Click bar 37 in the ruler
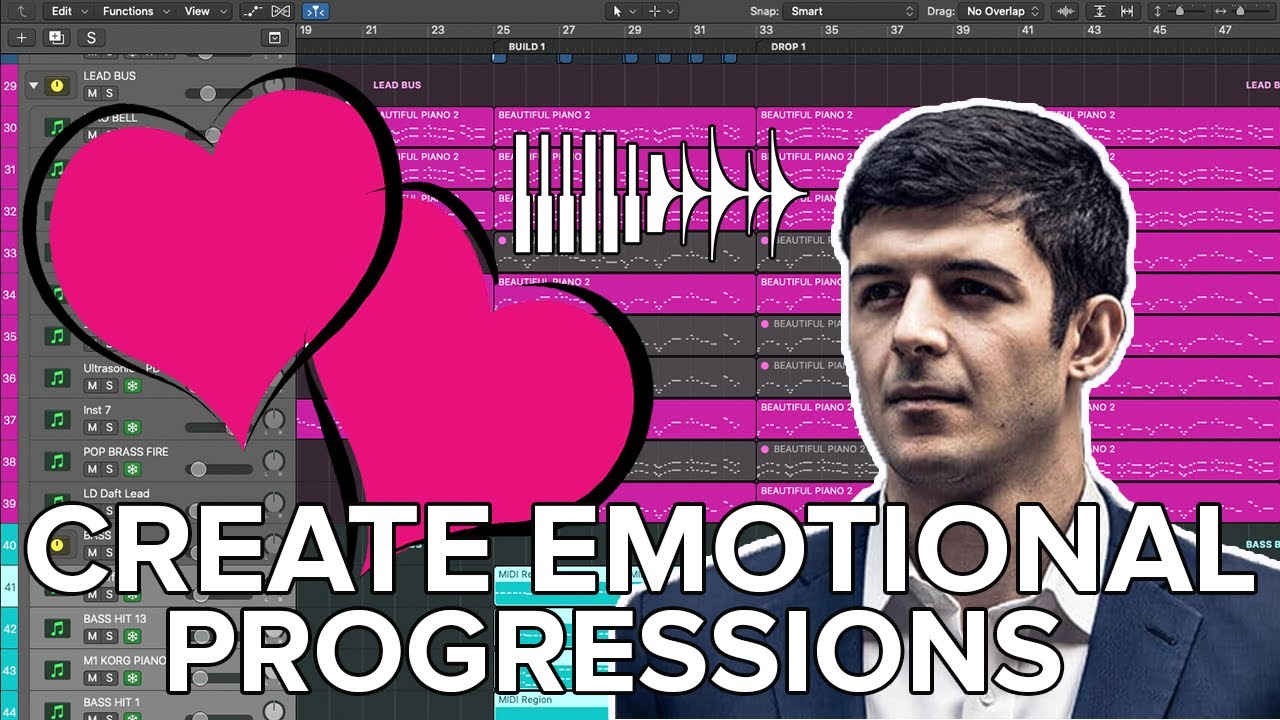 tap(897, 31)
